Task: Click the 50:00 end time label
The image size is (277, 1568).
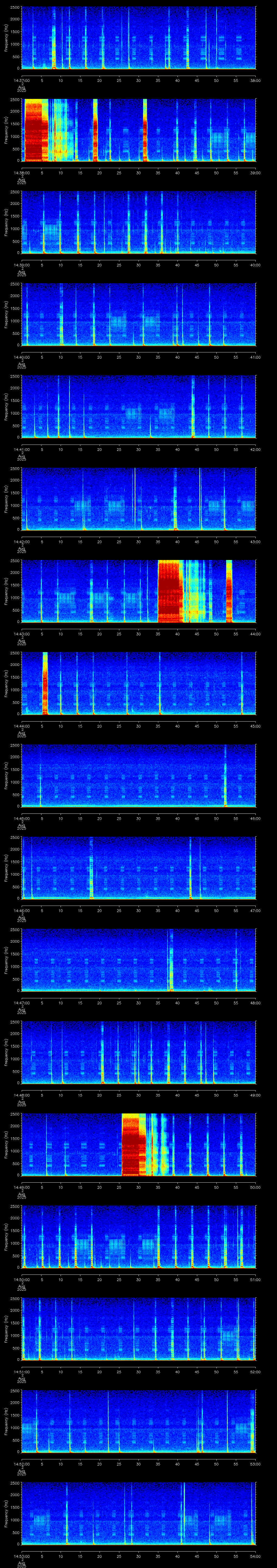Action: (x=256, y=1187)
